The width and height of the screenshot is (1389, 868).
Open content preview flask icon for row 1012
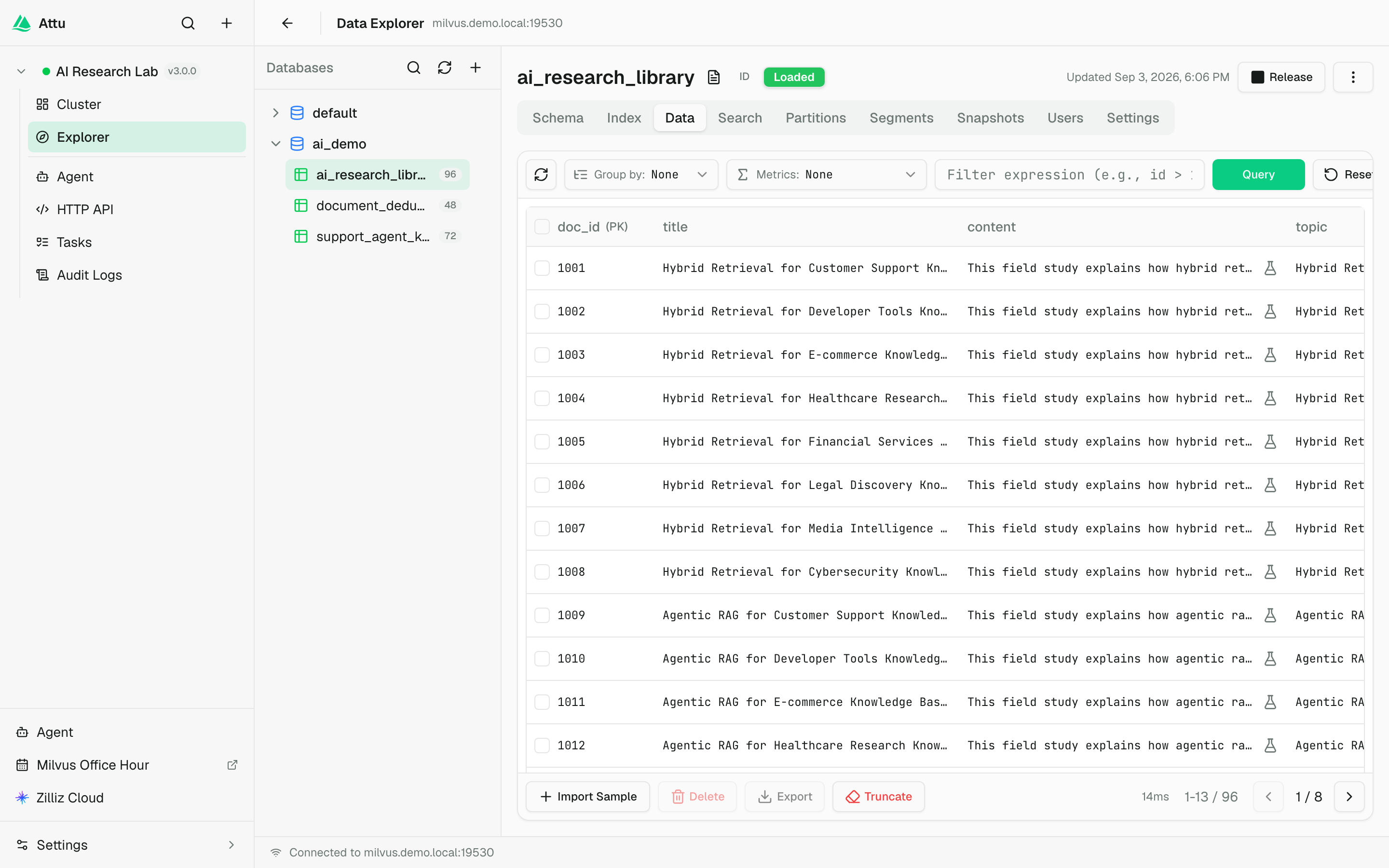pyautogui.click(x=1270, y=746)
